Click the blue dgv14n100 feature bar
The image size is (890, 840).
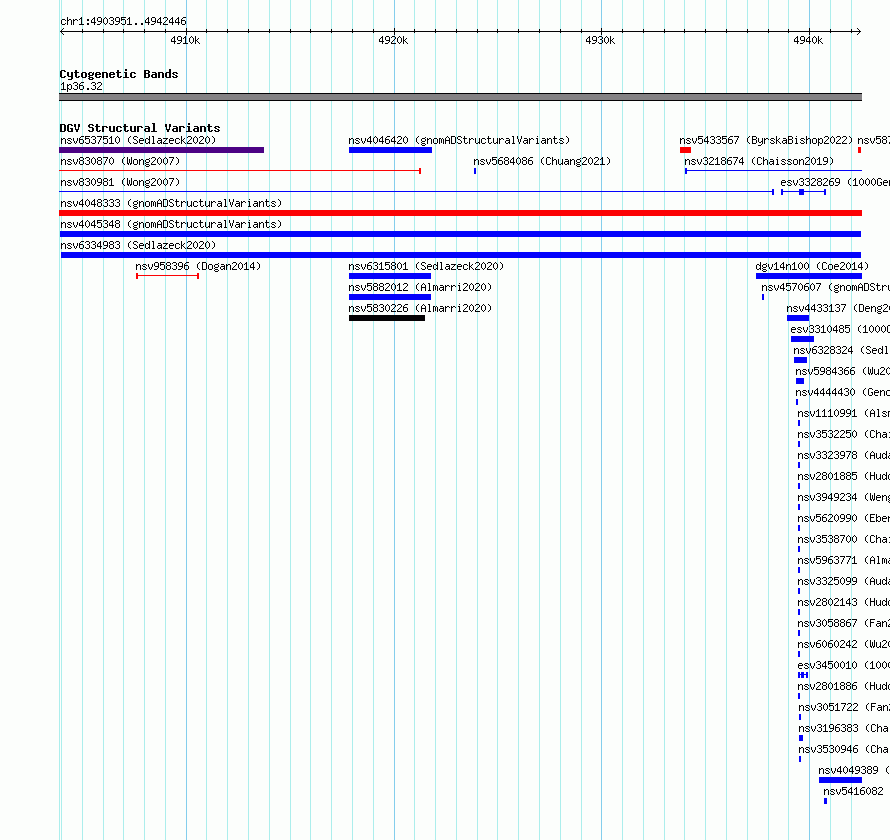809,276
